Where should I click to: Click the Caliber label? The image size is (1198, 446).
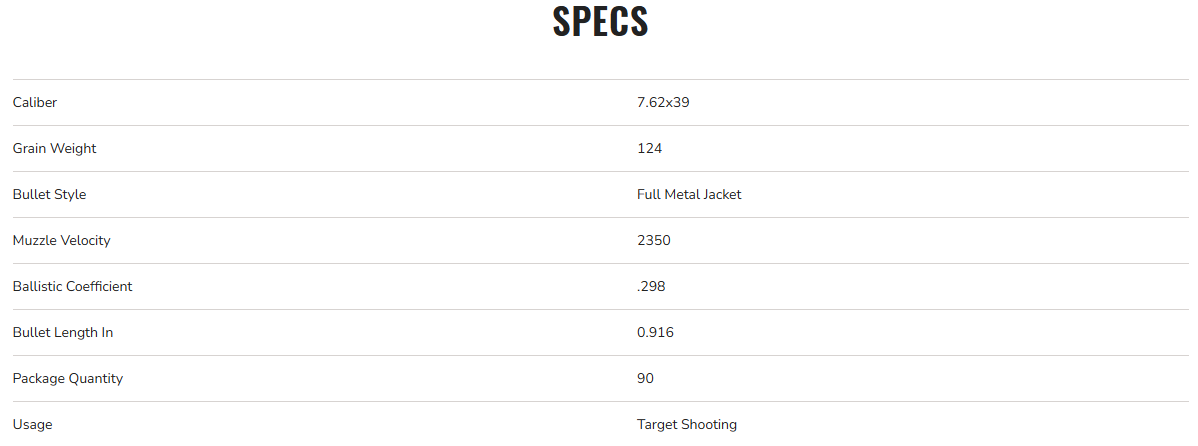pos(35,102)
